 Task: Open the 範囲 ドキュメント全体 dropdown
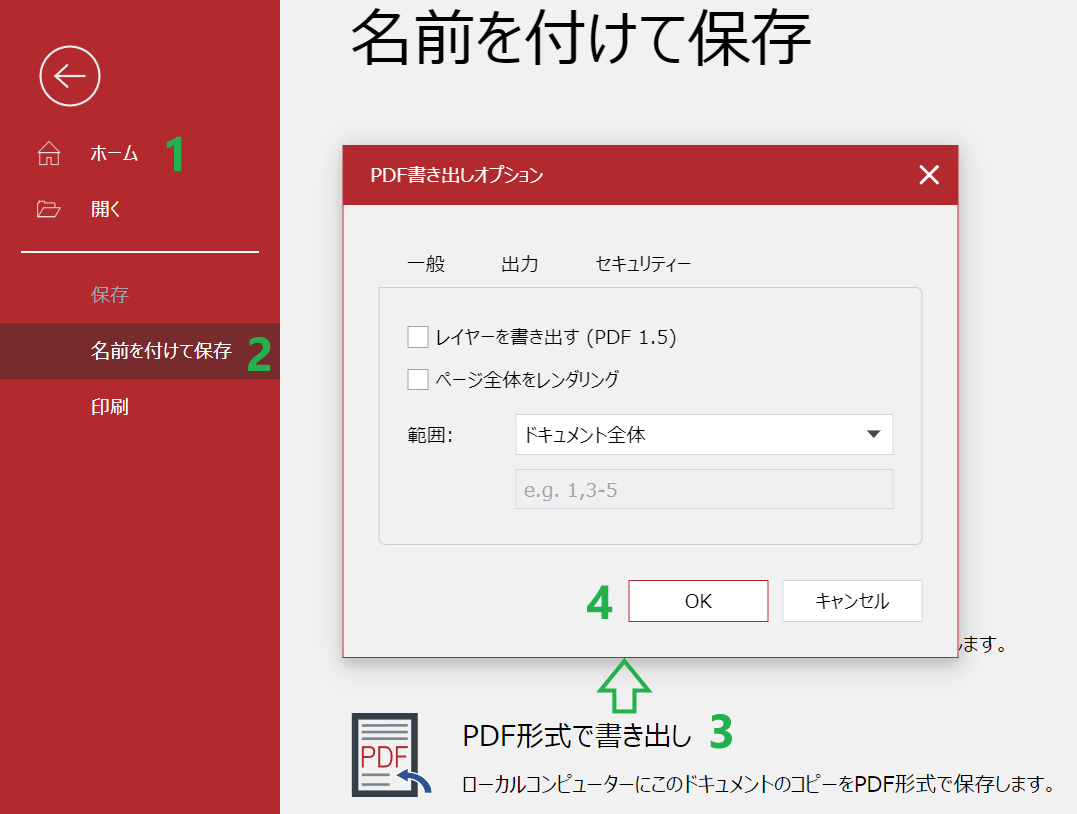point(704,434)
